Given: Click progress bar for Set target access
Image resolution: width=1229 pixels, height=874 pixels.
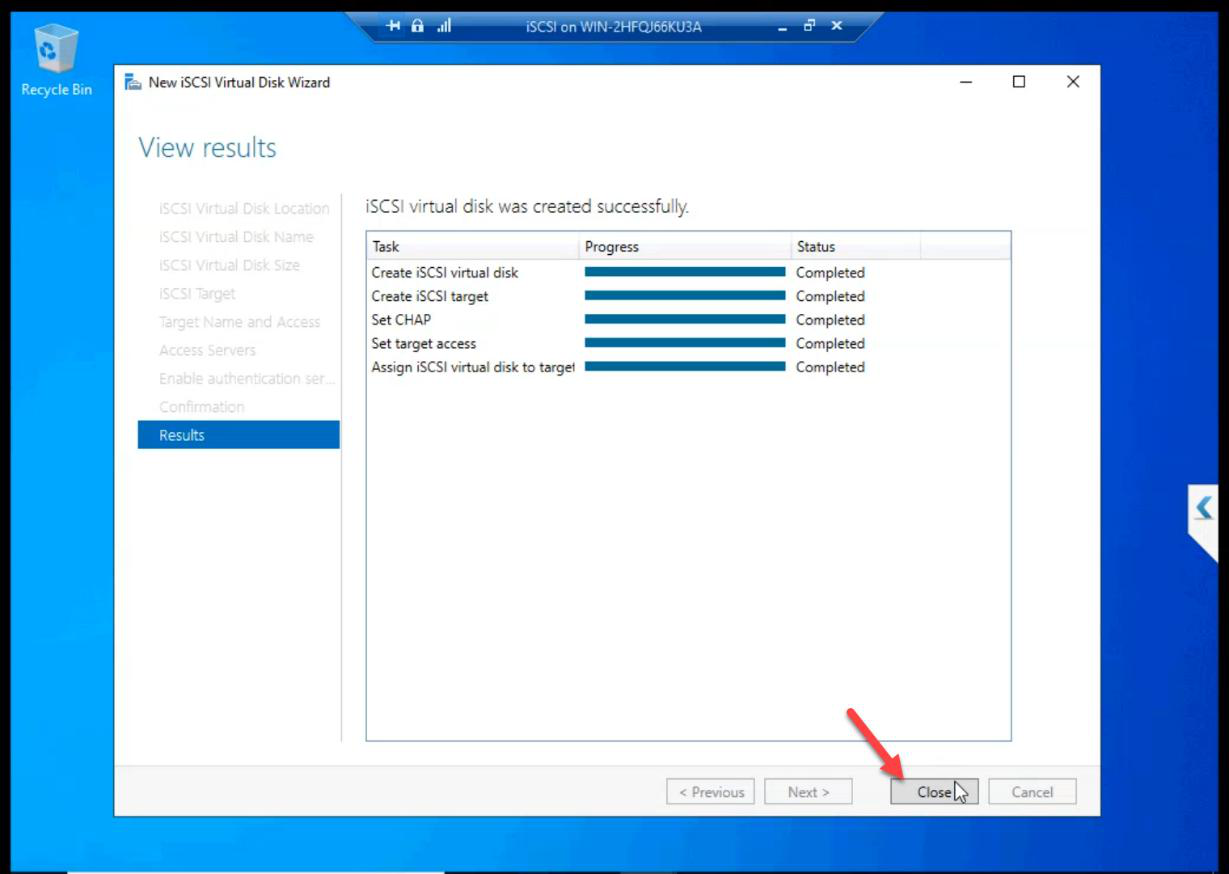Looking at the screenshot, I should (x=685, y=342).
